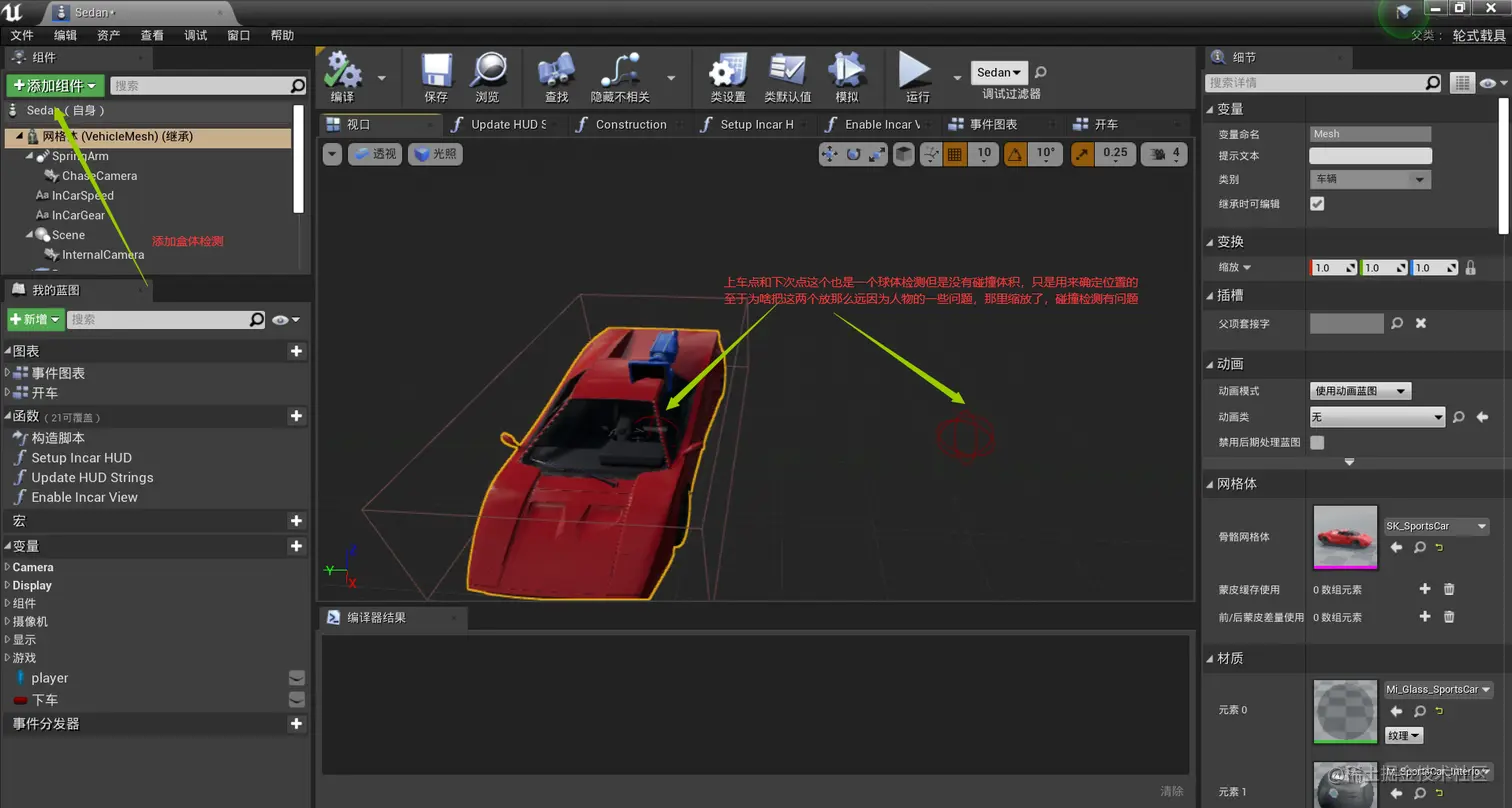Delete 蒙皮缓存使用 array elements trash icon

tap(1449, 589)
